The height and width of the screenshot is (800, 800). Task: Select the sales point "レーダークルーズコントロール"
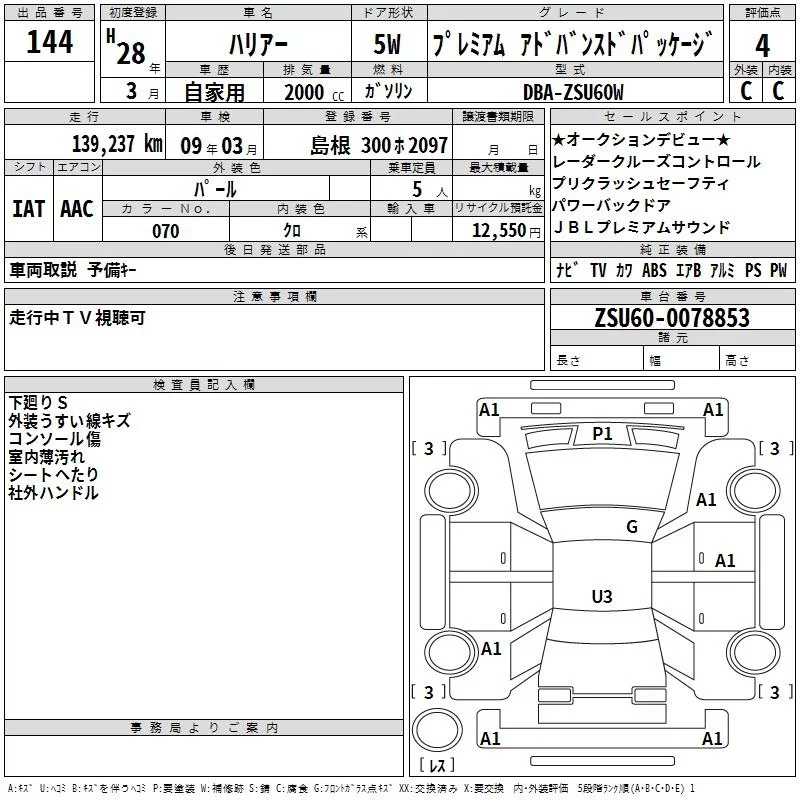656,161
